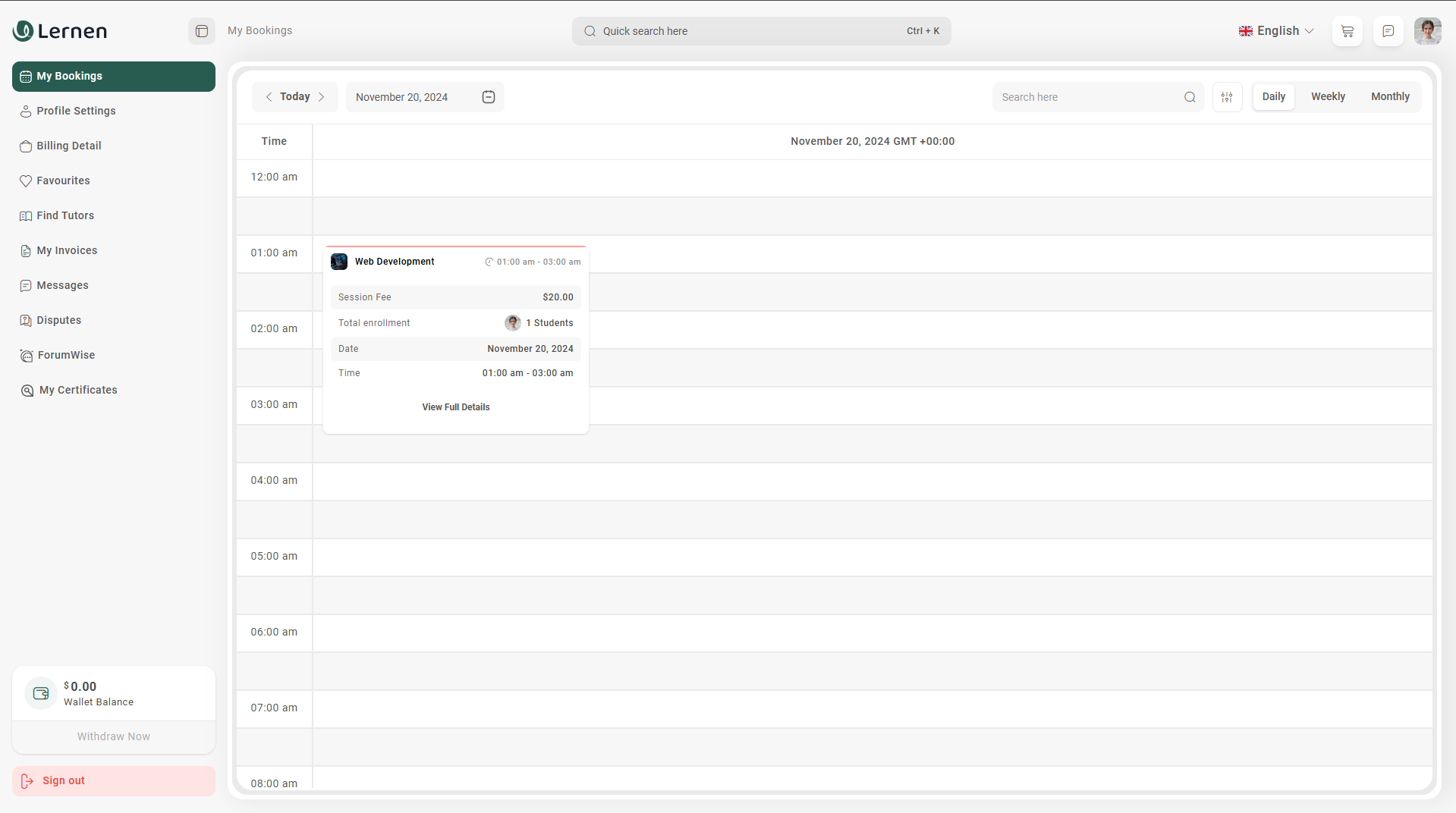Screen dimensions: 1456x813
Task: Go to next day with the right chevron
Action: coord(321,97)
